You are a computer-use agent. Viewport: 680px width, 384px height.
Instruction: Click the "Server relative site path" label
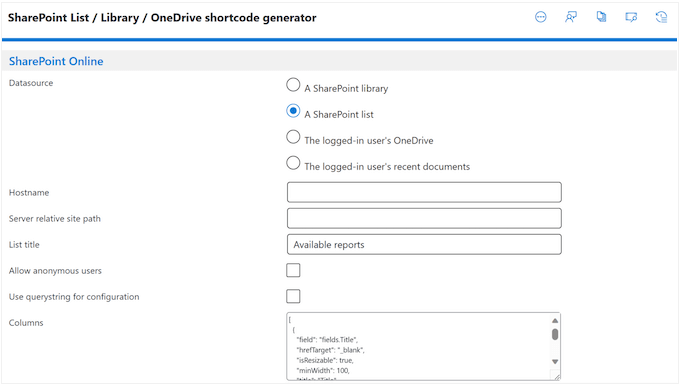coord(55,219)
